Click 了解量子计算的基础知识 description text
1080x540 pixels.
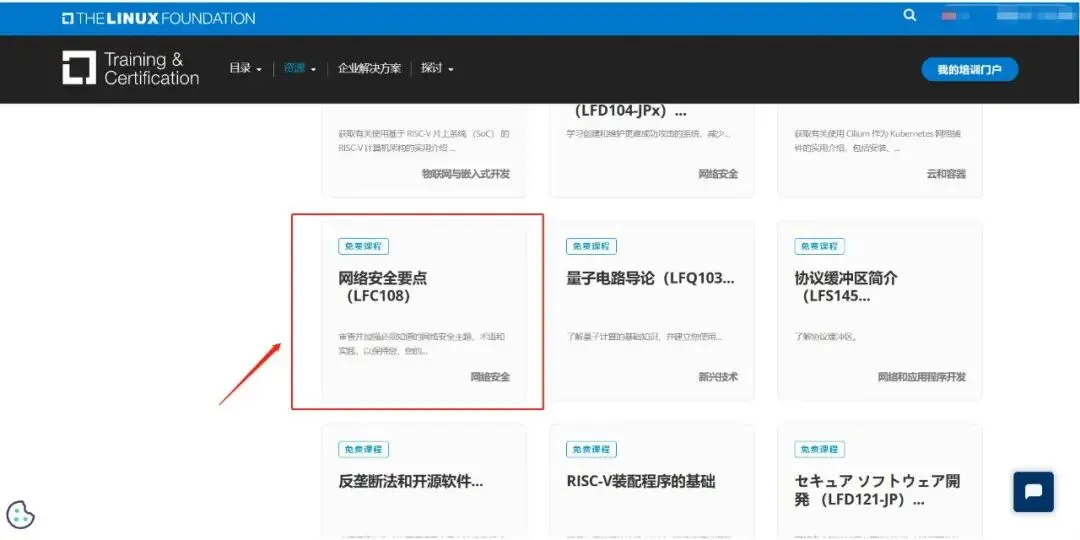pyautogui.click(x=645, y=337)
